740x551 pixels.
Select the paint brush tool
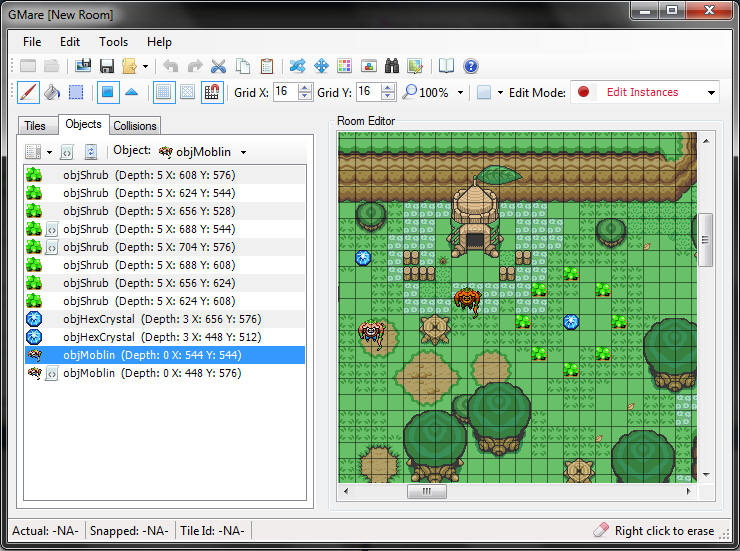click(29, 93)
